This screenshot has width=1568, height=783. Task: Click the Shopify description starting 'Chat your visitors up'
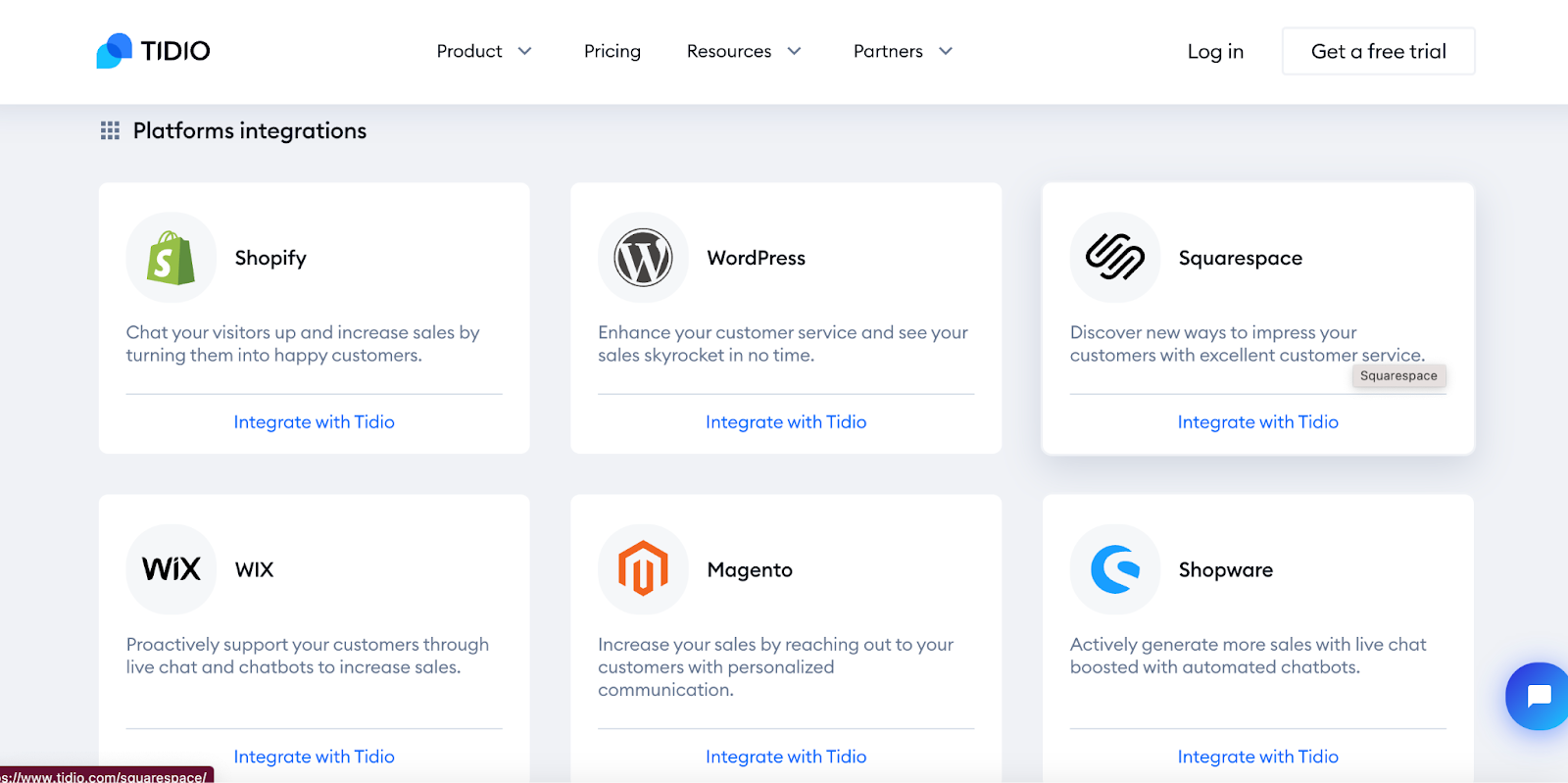coord(303,344)
